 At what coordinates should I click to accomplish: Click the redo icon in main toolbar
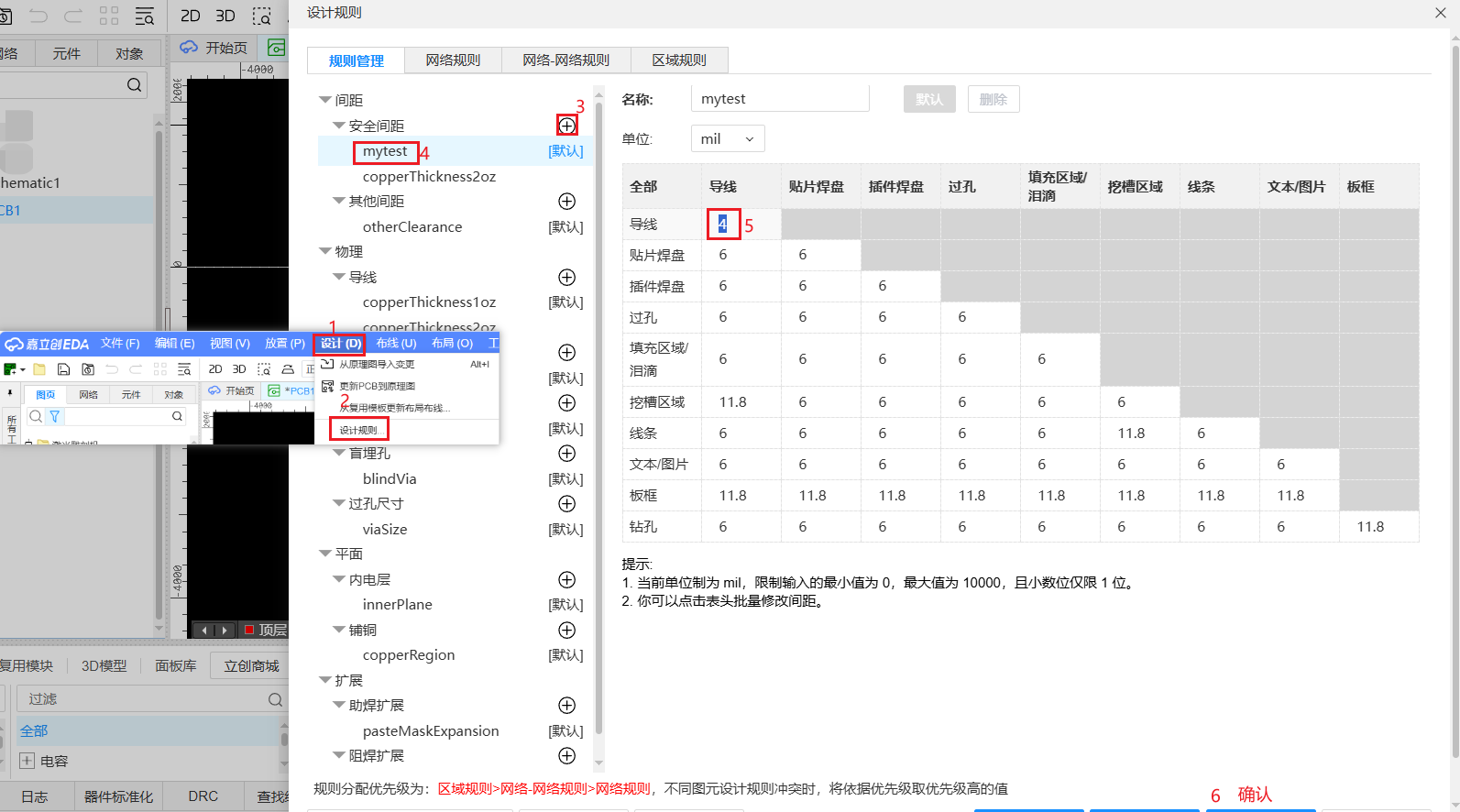(73, 16)
